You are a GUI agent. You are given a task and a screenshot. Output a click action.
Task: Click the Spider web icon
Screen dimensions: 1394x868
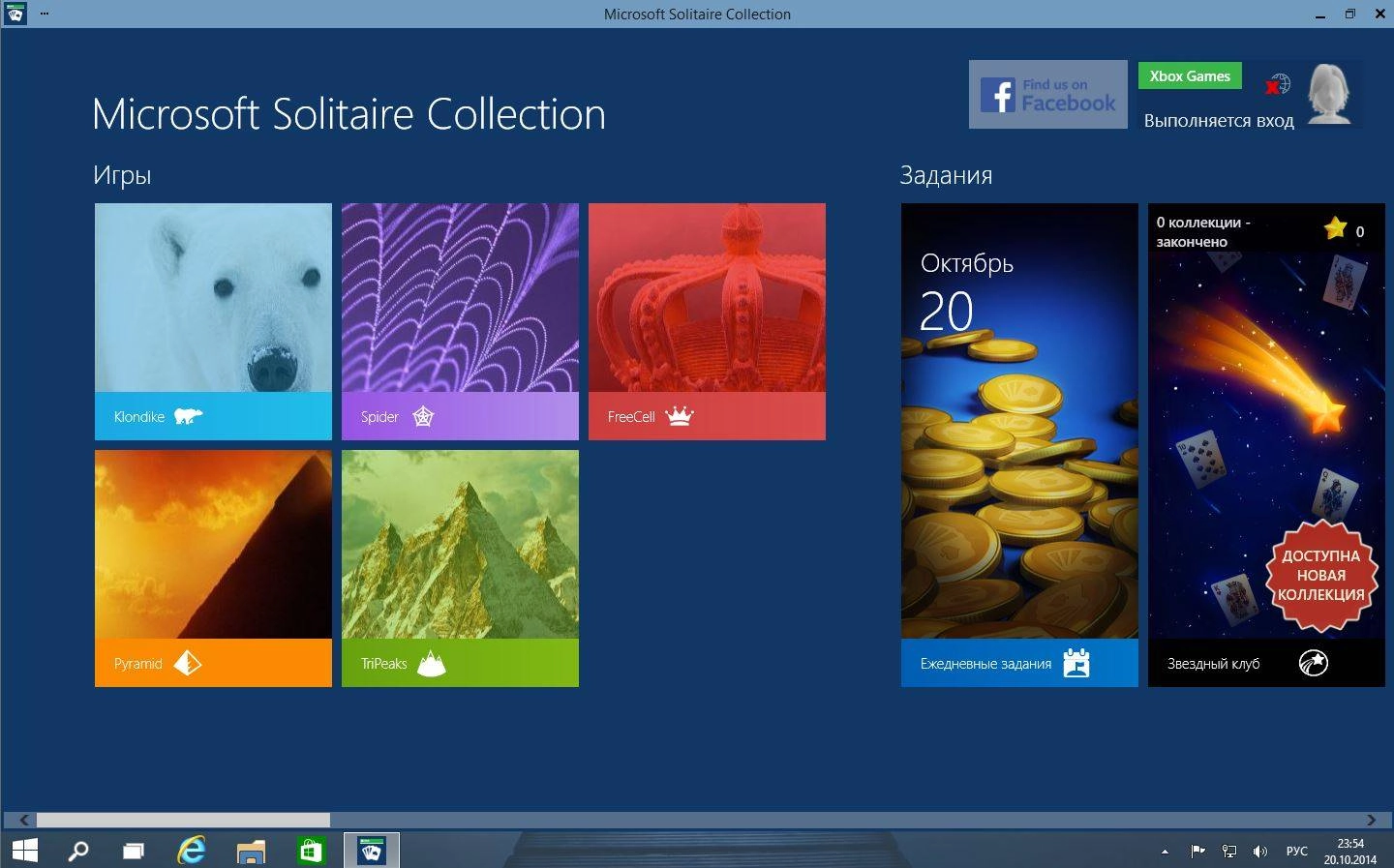423,416
